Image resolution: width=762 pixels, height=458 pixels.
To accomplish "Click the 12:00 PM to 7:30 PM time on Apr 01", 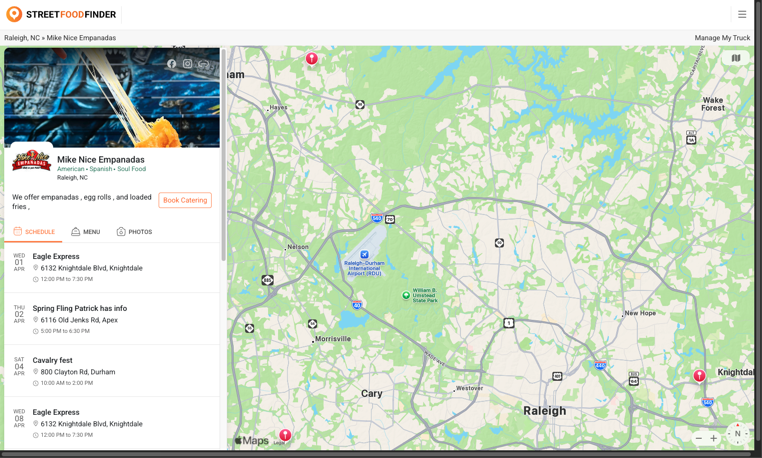I will pyautogui.click(x=67, y=279).
